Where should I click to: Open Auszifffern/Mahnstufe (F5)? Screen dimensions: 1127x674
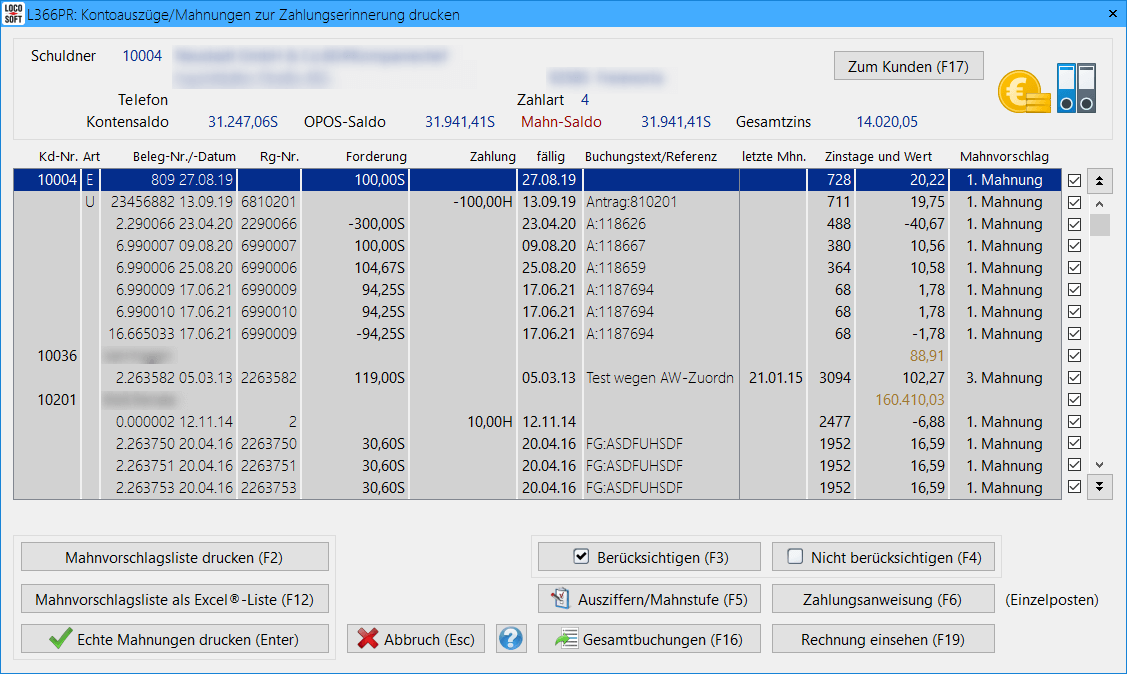tap(649, 600)
